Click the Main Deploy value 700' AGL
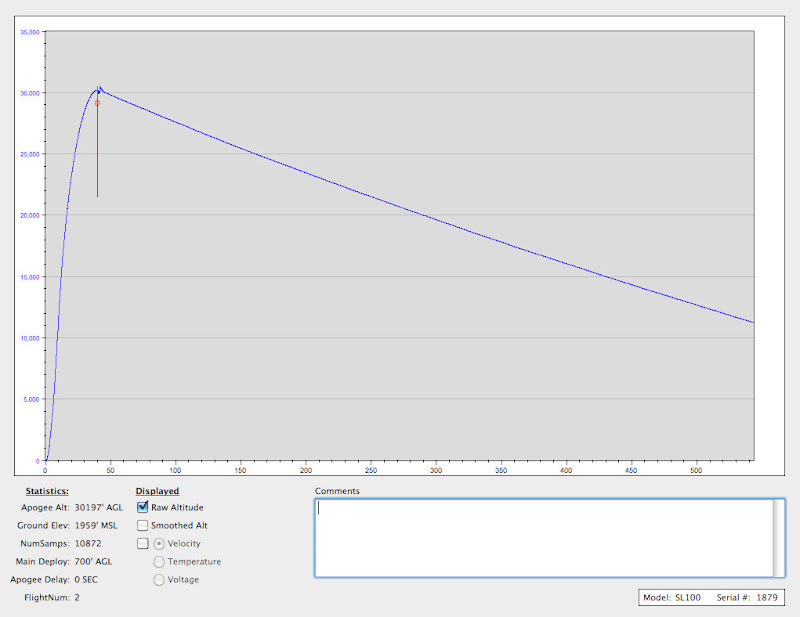The height and width of the screenshot is (617, 800). (x=93, y=561)
